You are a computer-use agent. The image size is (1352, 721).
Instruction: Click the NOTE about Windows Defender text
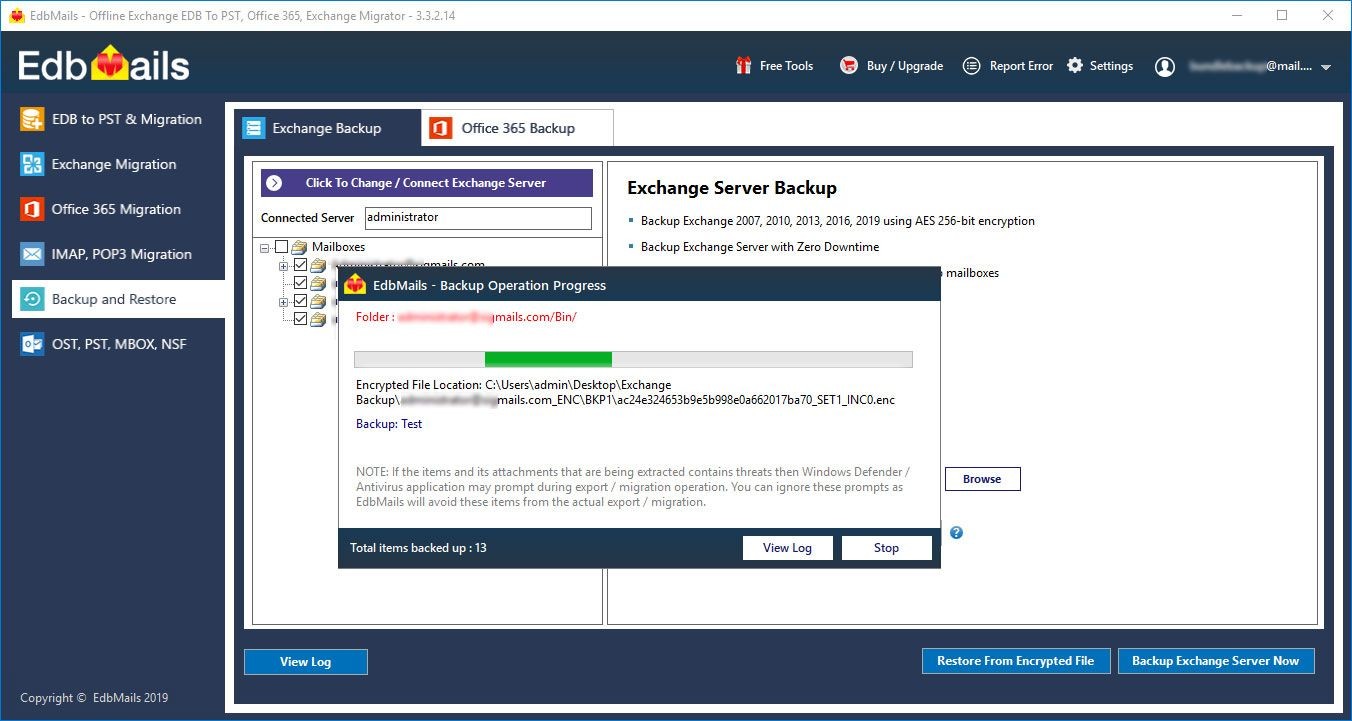click(x=633, y=487)
